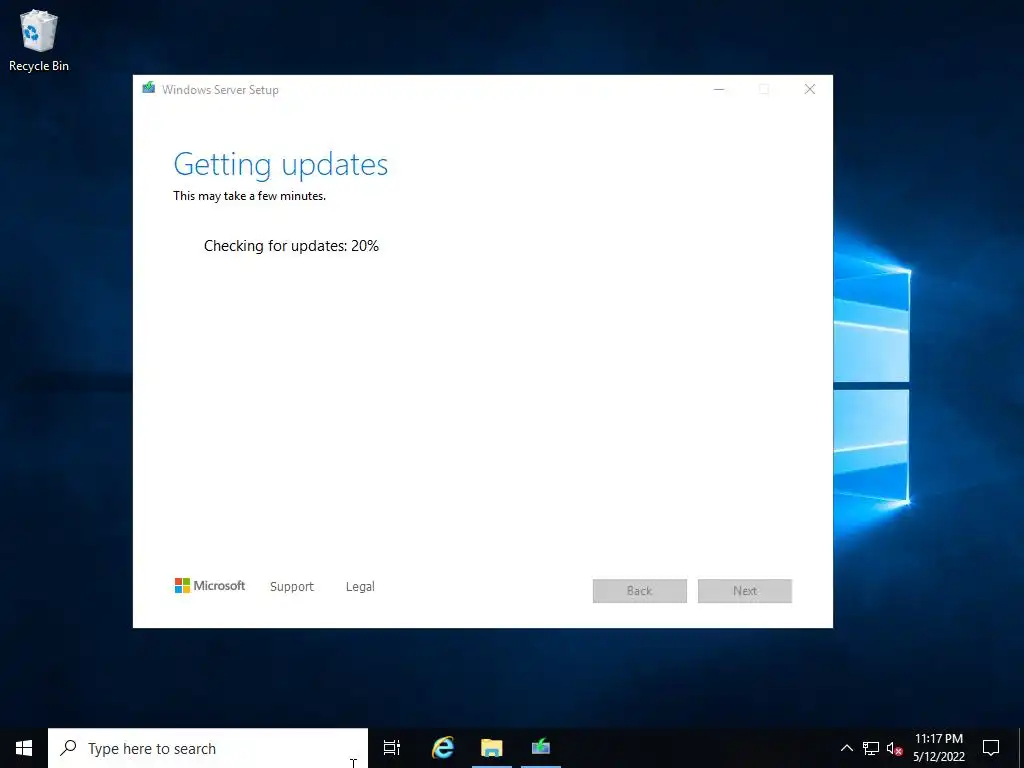This screenshot has height=768, width=1024.
Task: Click the Next button
Action: point(744,590)
